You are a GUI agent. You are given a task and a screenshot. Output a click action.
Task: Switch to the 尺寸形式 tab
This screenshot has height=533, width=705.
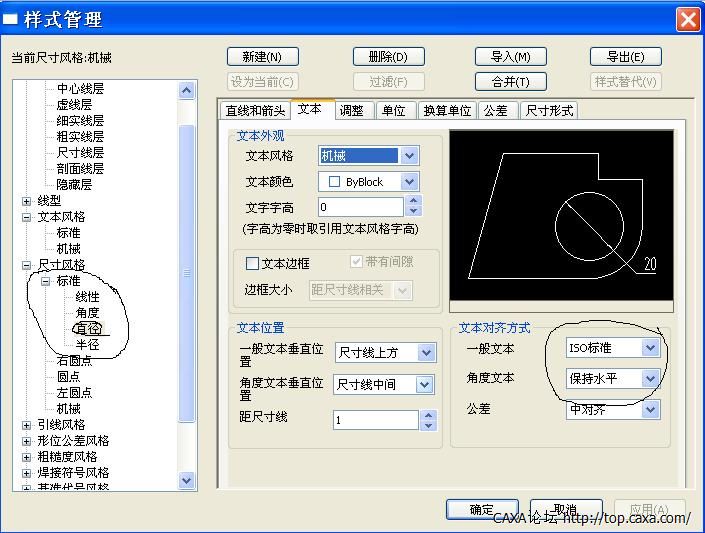(x=549, y=111)
